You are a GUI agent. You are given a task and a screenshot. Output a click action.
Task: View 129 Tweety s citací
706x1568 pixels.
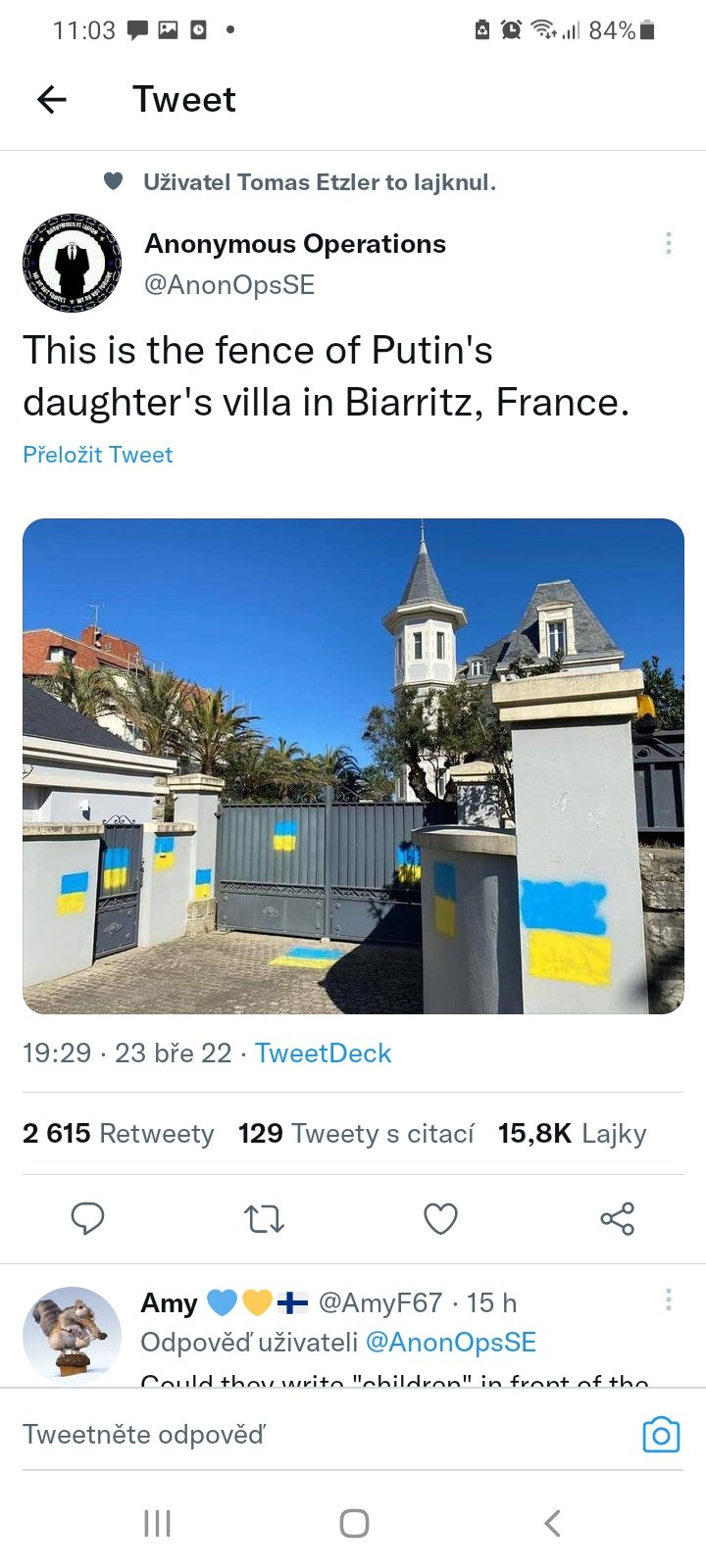click(356, 1134)
